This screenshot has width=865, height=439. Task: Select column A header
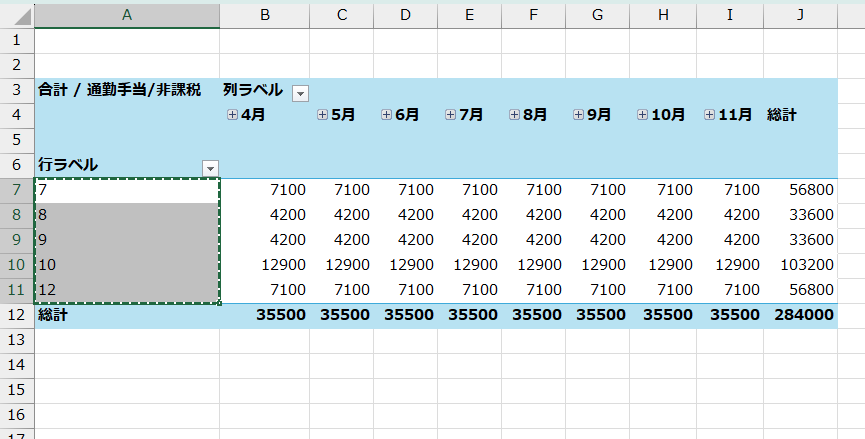[x=127, y=16]
